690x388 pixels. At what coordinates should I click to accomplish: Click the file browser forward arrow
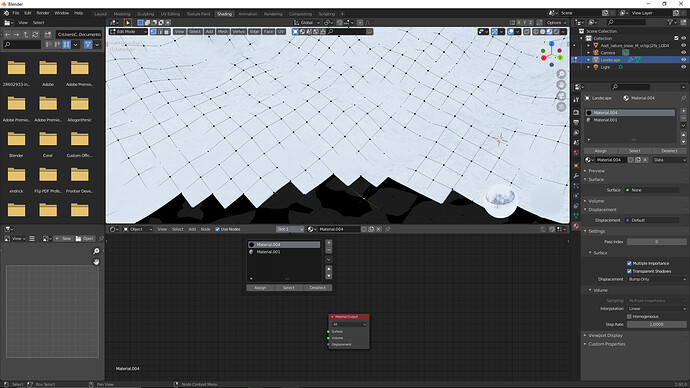(x=17, y=34)
